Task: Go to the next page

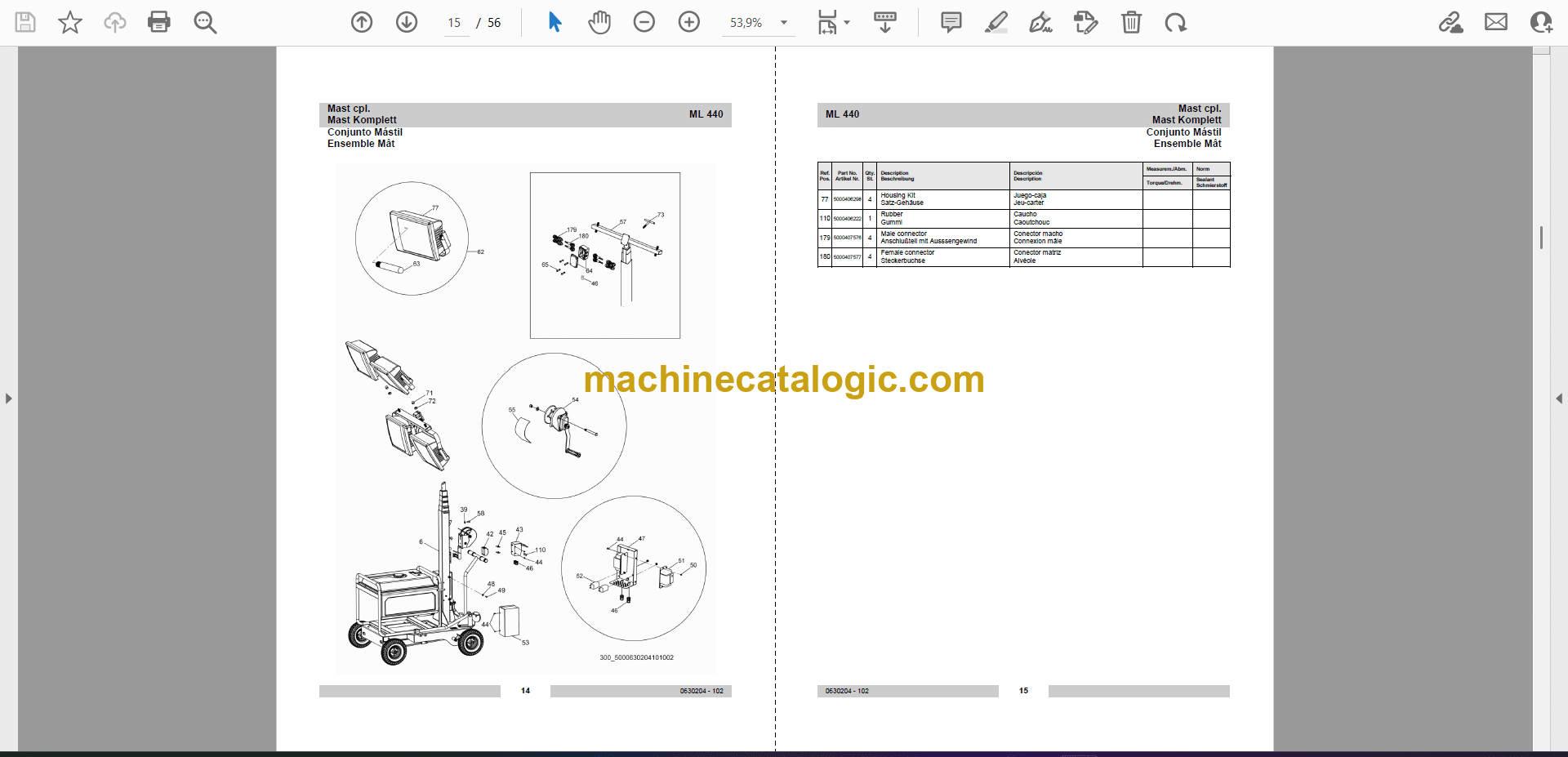Action: [x=407, y=22]
